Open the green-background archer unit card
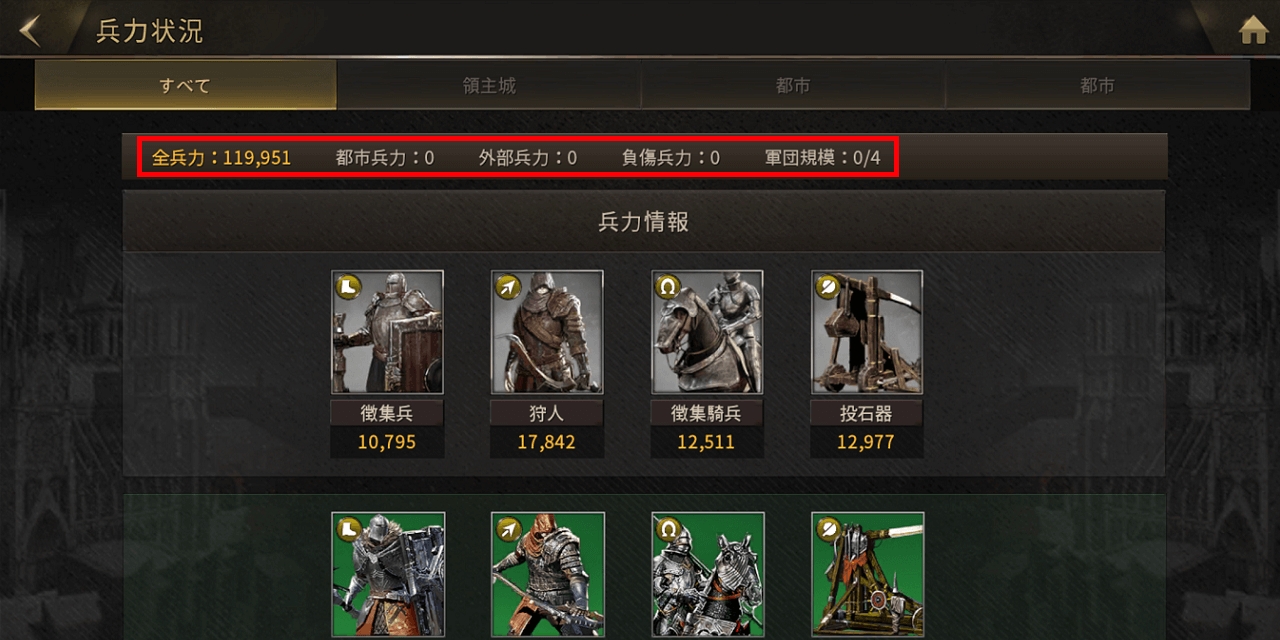 click(548, 575)
